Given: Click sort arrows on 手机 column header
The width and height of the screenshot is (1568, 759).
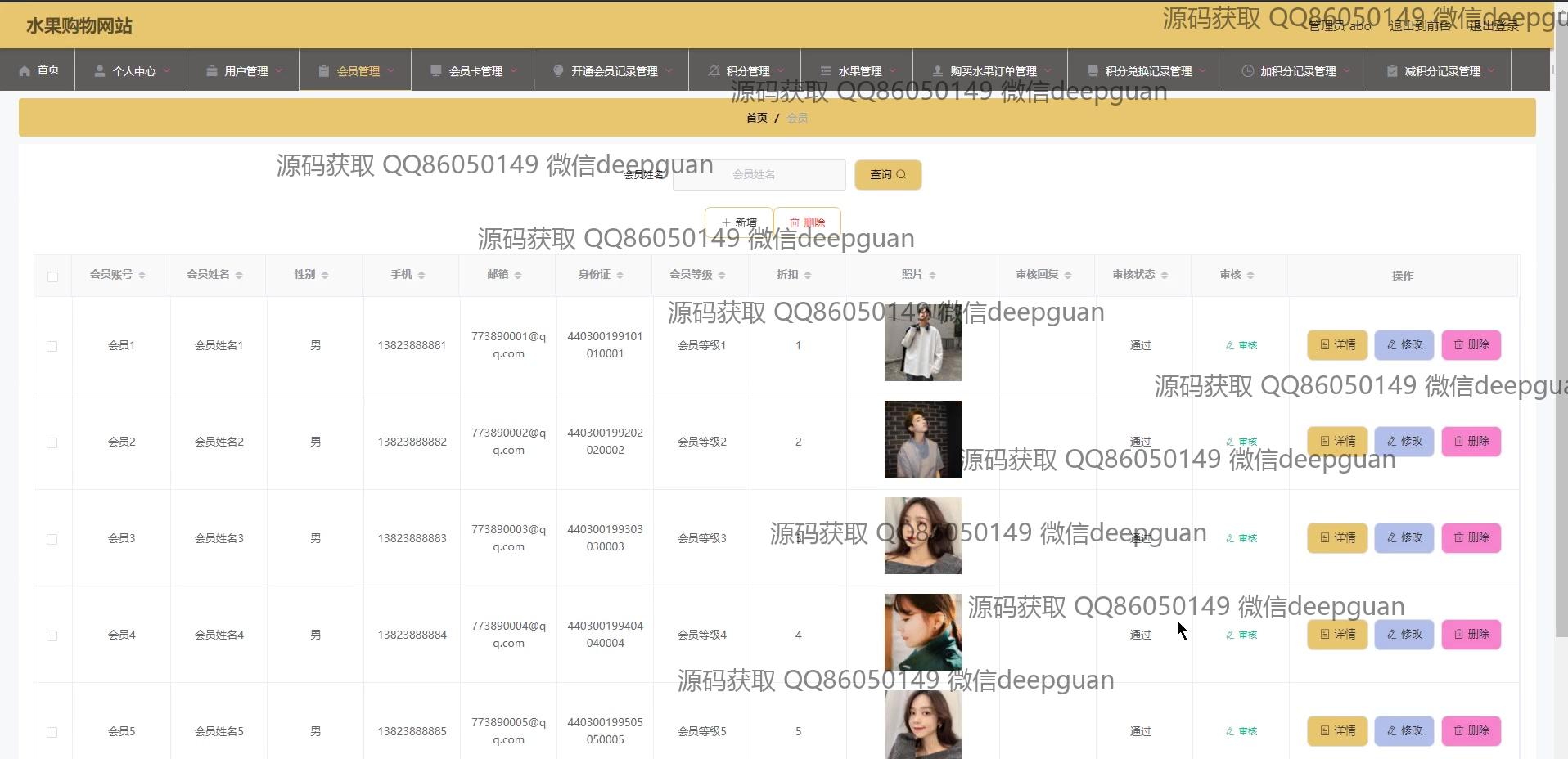Looking at the screenshot, I should pyautogui.click(x=421, y=275).
